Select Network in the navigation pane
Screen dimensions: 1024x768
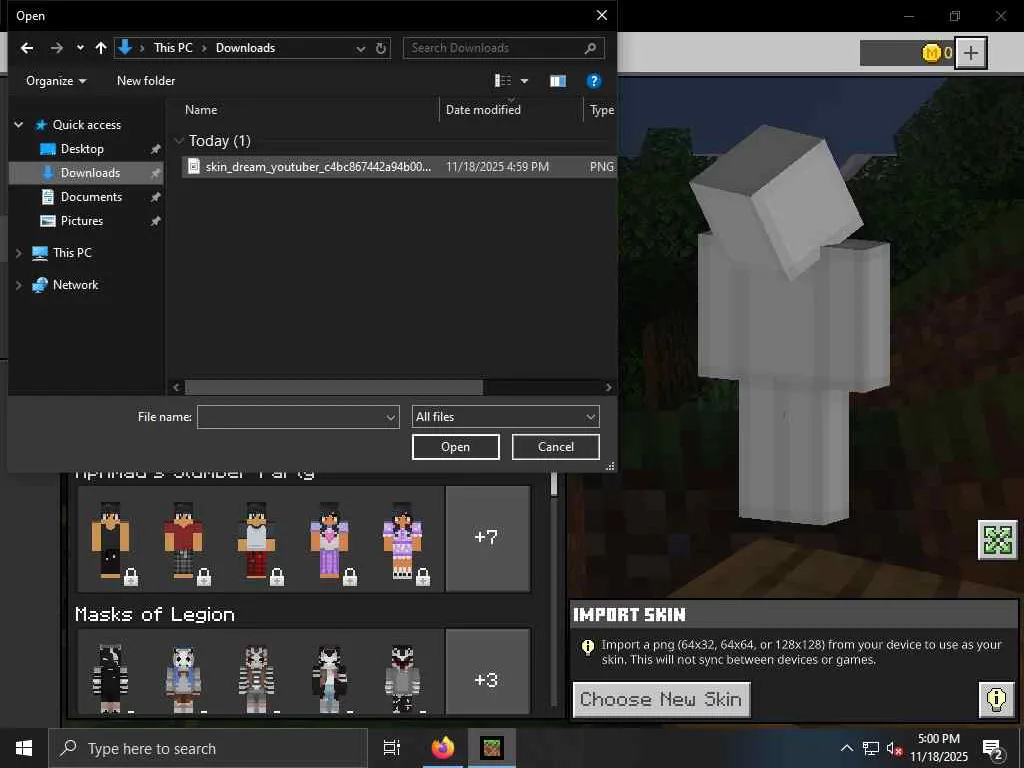click(75, 285)
